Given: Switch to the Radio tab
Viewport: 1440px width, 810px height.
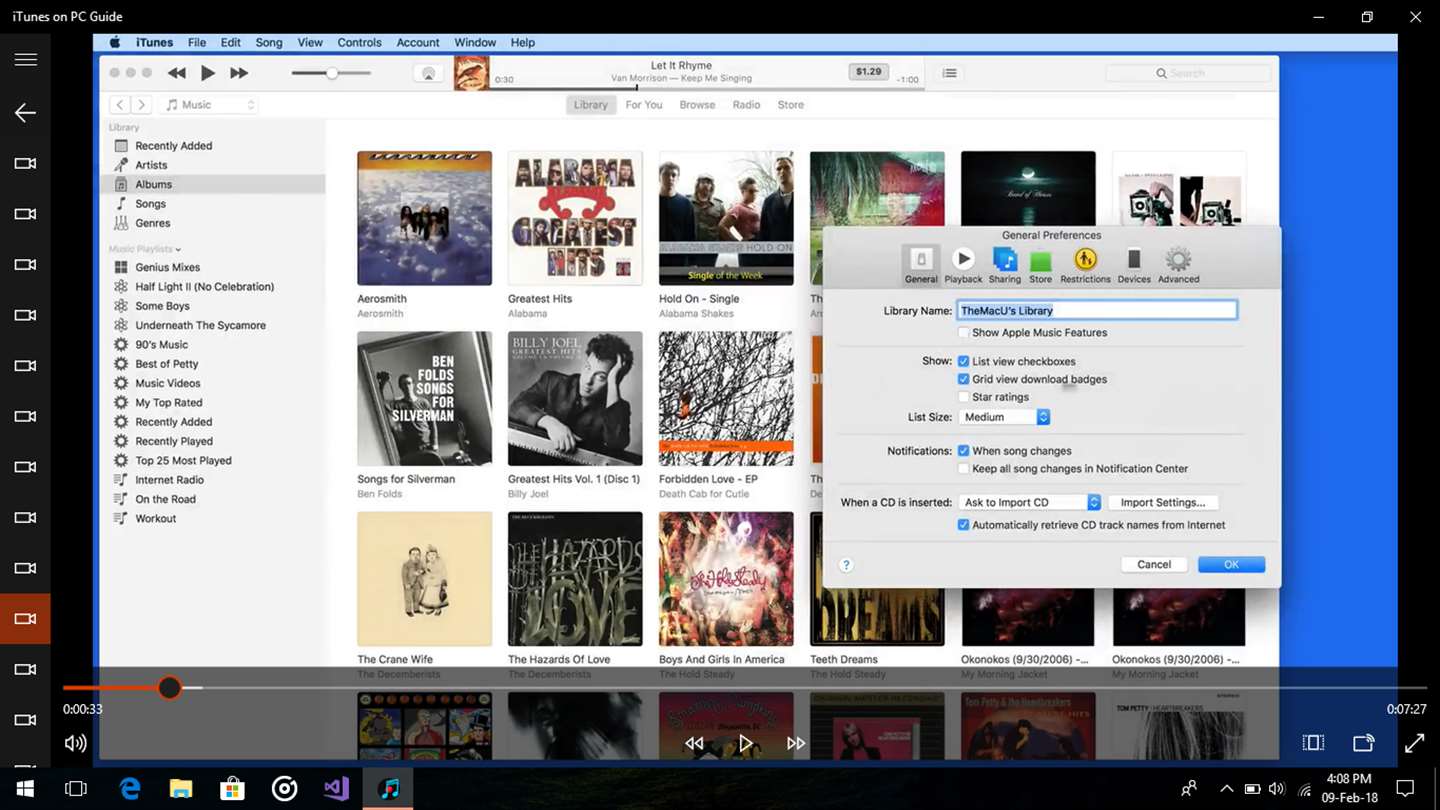Looking at the screenshot, I should (x=746, y=105).
